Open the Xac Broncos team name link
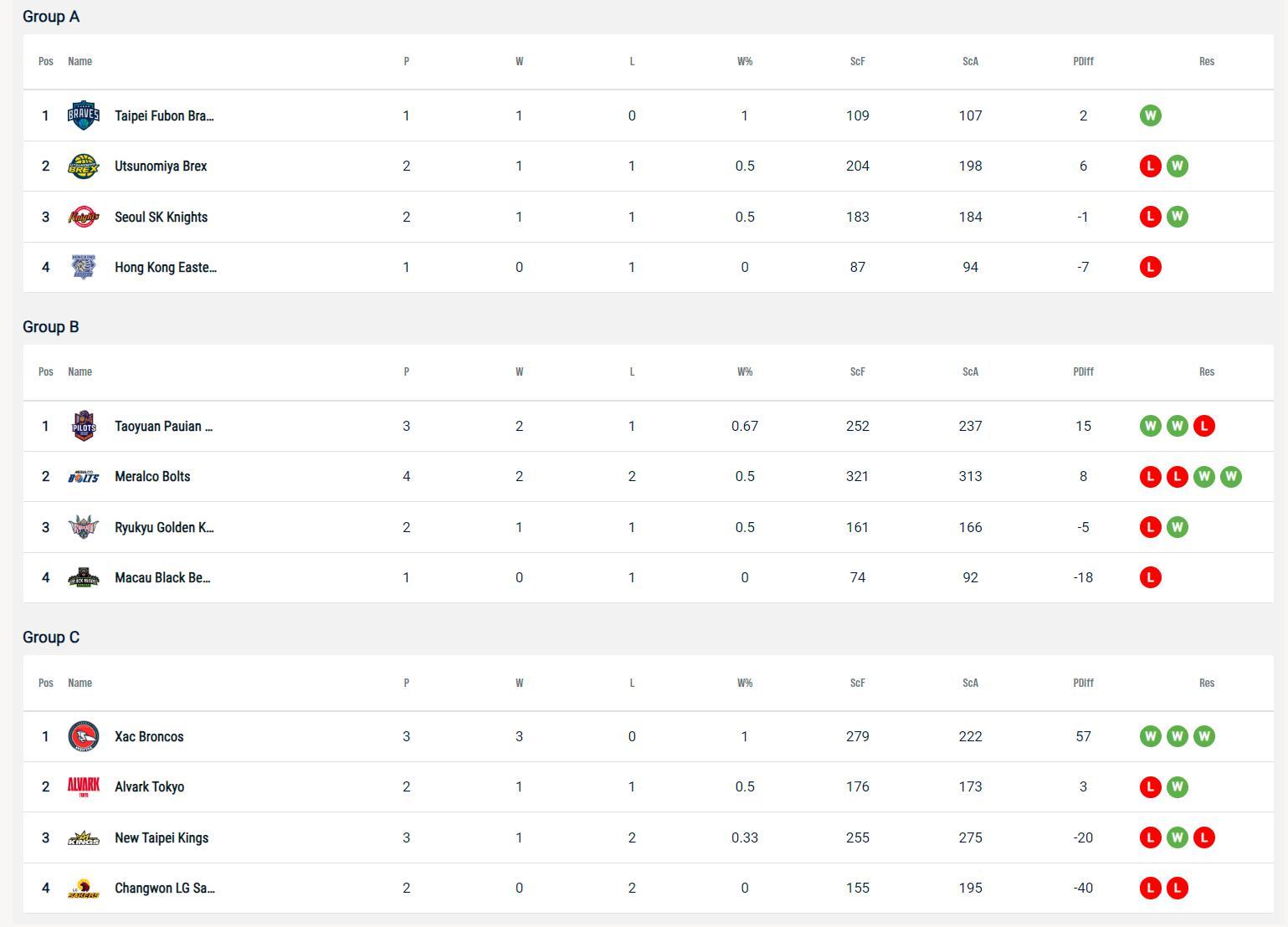 (x=149, y=736)
